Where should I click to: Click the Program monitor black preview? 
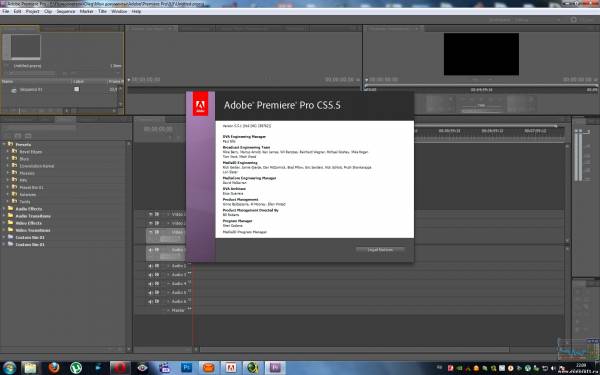point(481,54)
